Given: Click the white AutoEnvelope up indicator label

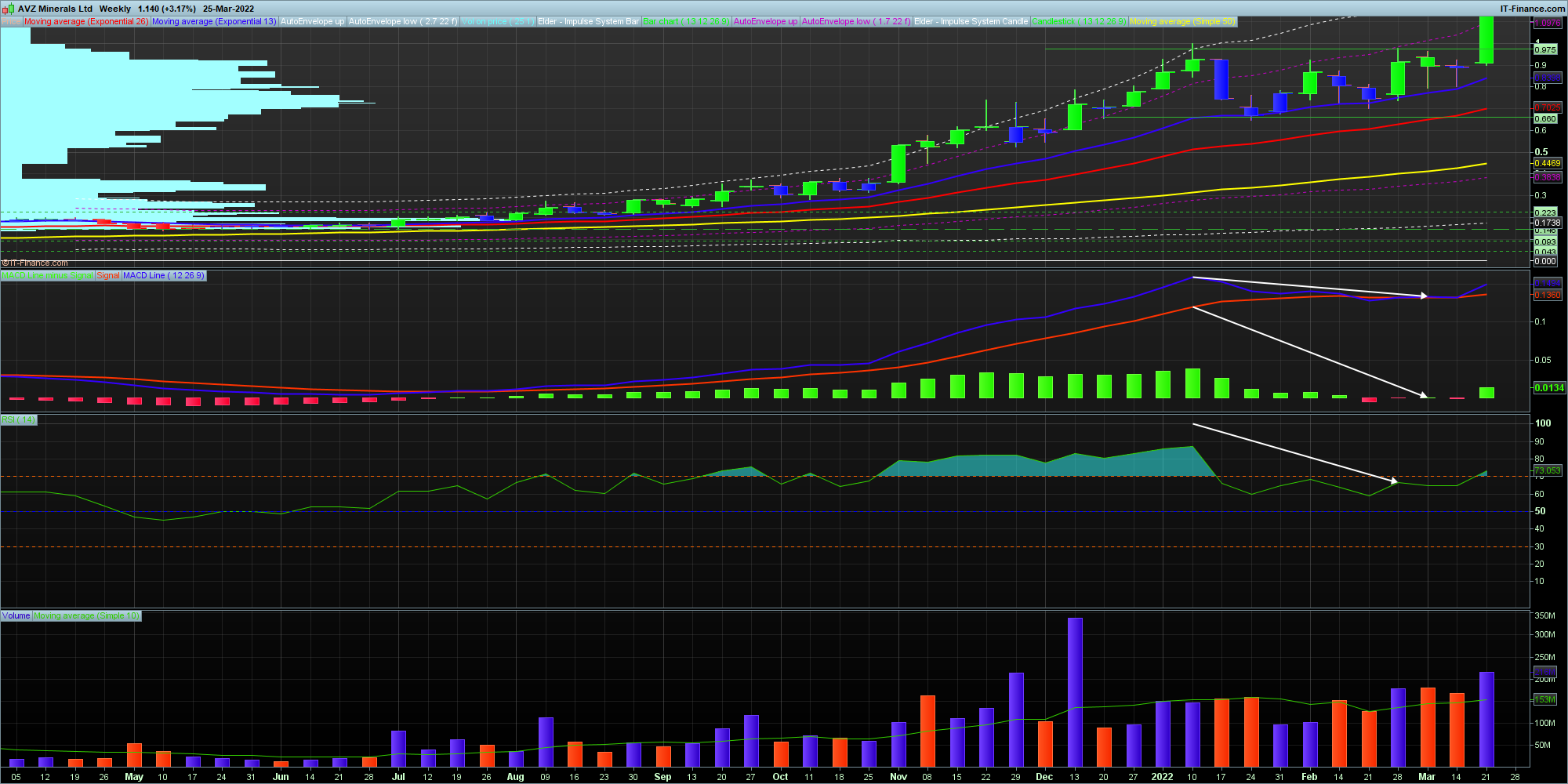Looking at the screenshot, I should (312, 21).
